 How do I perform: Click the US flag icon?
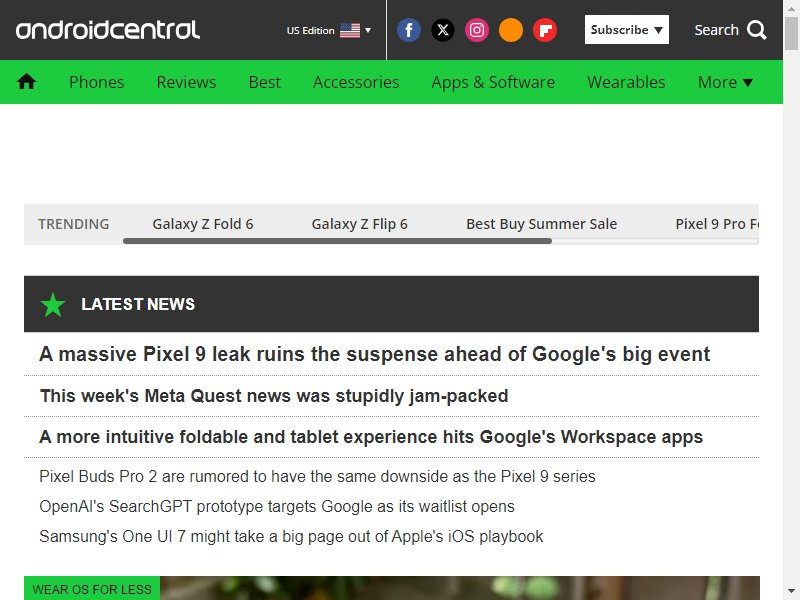(x=350, y=31)
